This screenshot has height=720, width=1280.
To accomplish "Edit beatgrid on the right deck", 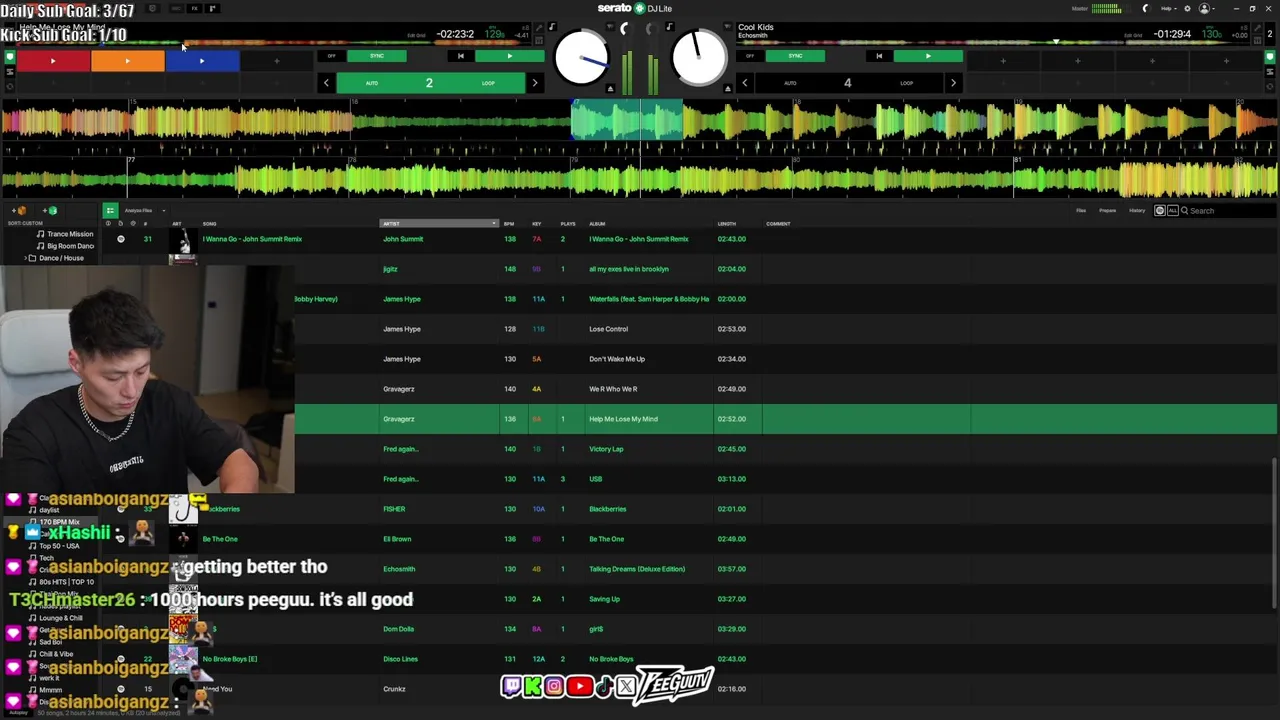I will [x=1133, y=35].
